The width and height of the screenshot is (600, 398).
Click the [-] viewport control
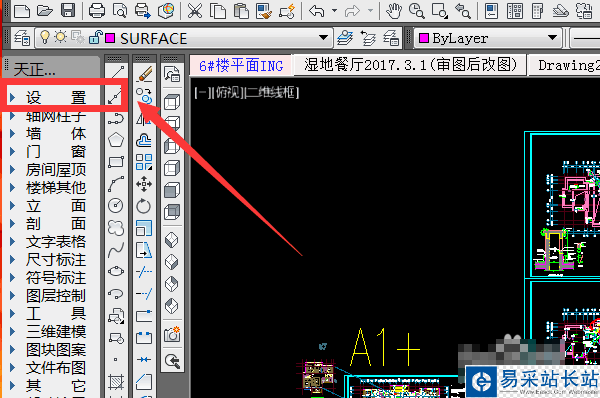pyautogui.click(x=203, y=93)
